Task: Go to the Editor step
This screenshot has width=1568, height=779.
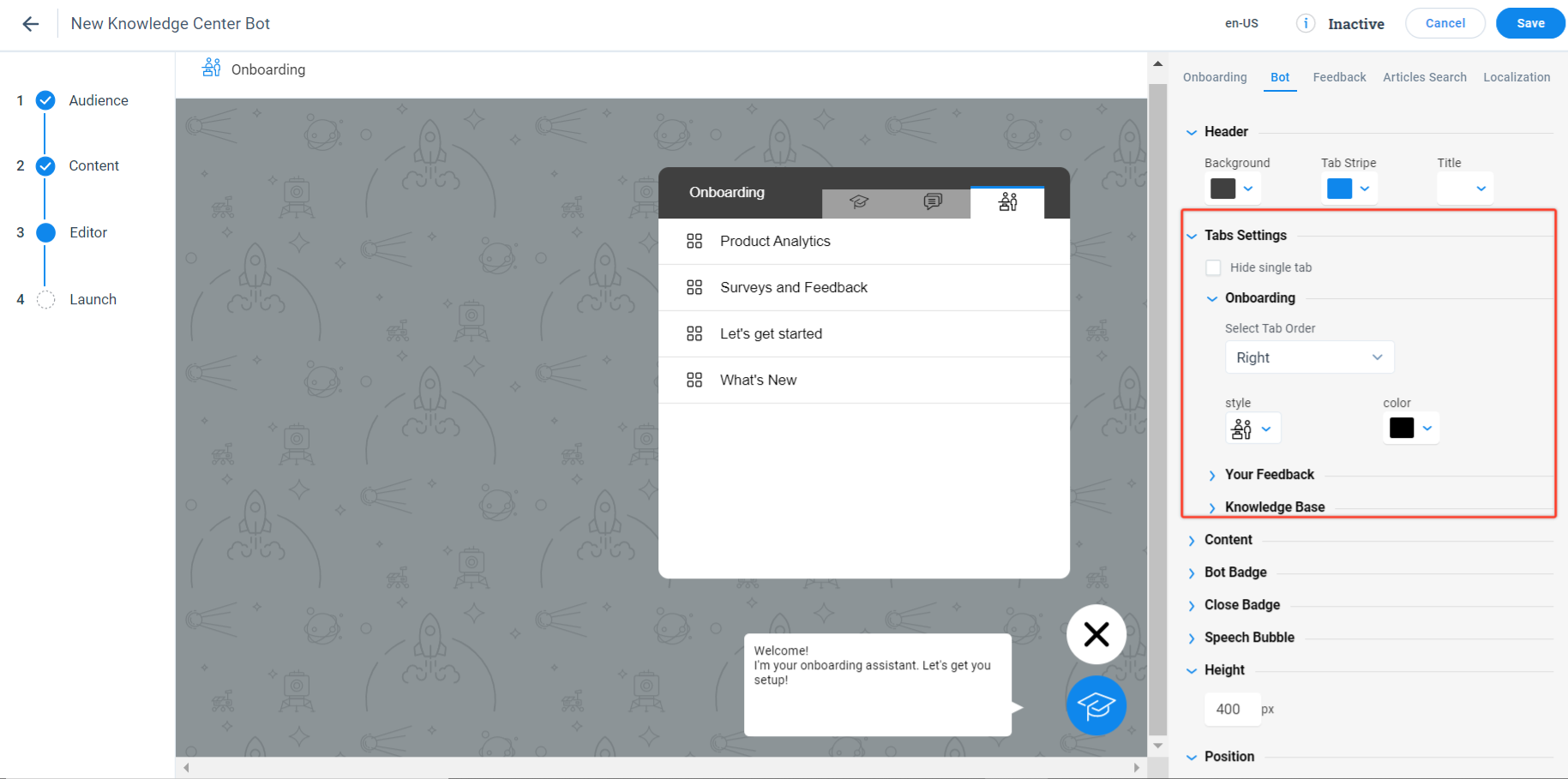Action: pos(88,232)
